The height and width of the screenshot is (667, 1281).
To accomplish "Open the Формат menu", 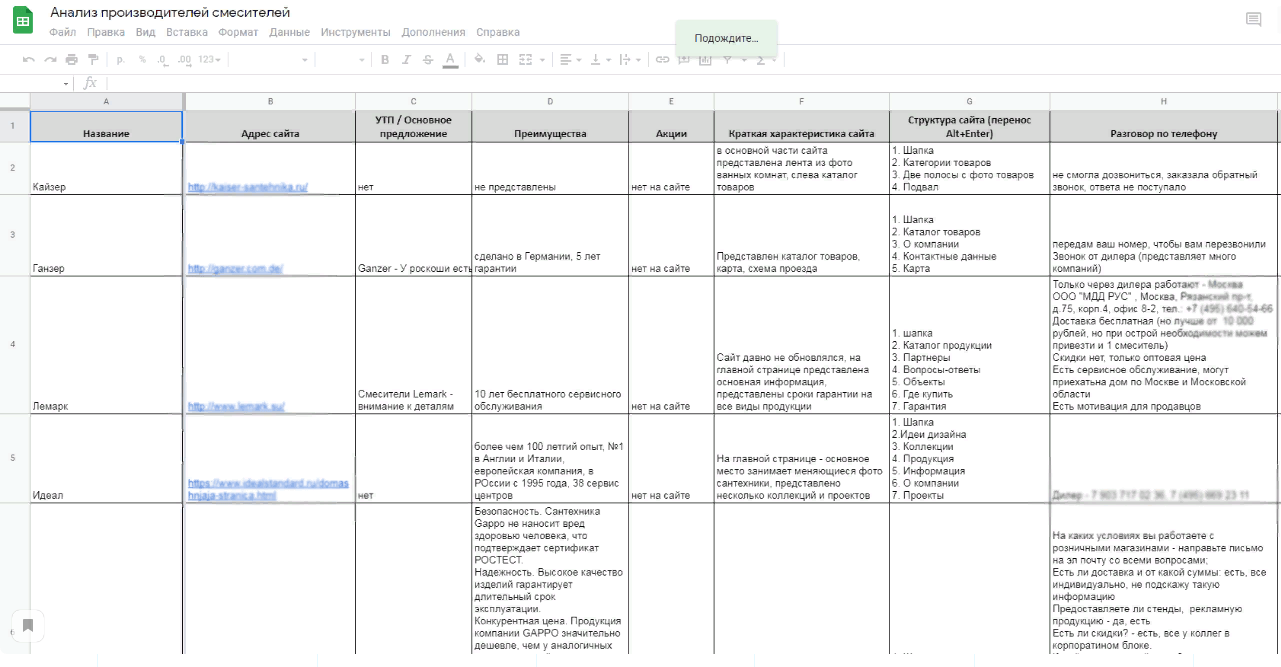I will pyautogui.click(x=238, y=32).
